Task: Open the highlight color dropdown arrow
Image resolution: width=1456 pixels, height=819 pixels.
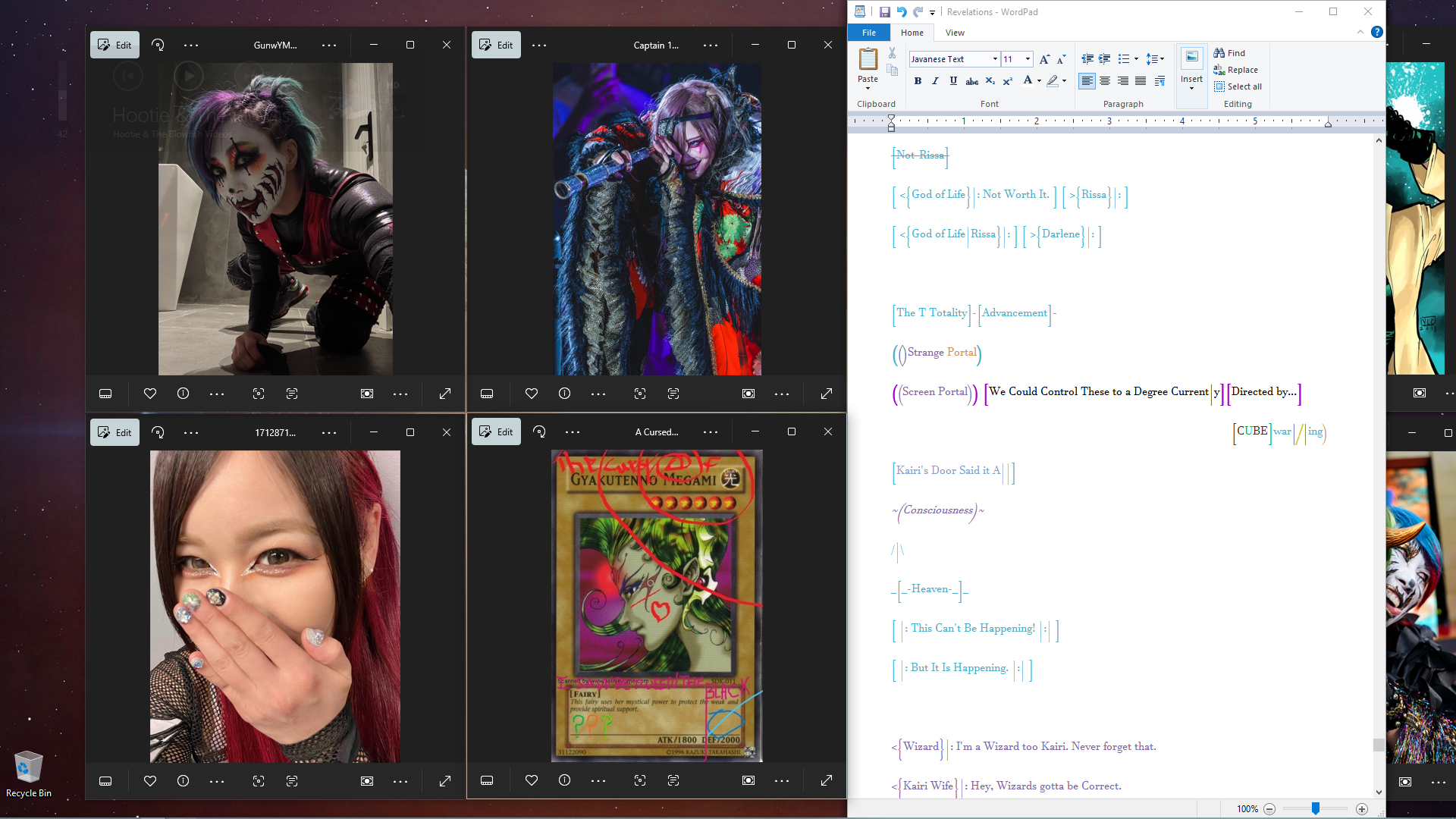Action: (x=1064, y=81)
